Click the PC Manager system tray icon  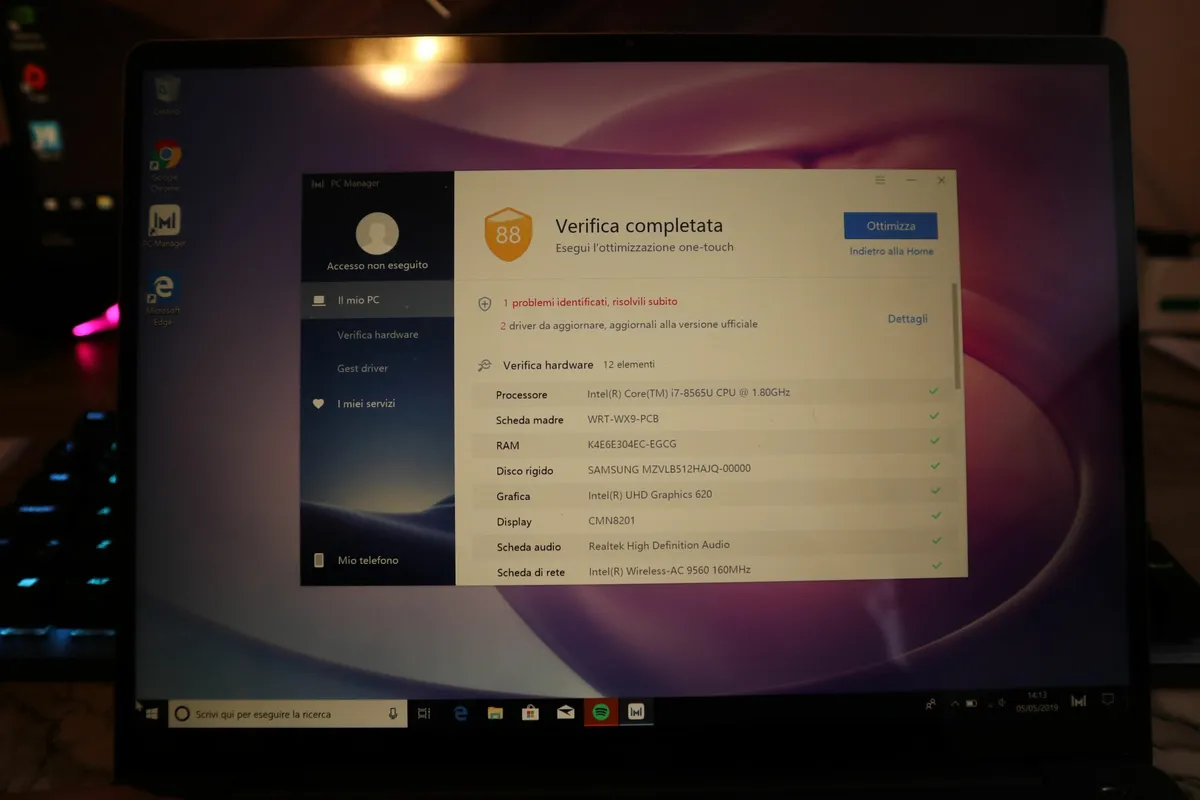click(x=1078, y=701)
